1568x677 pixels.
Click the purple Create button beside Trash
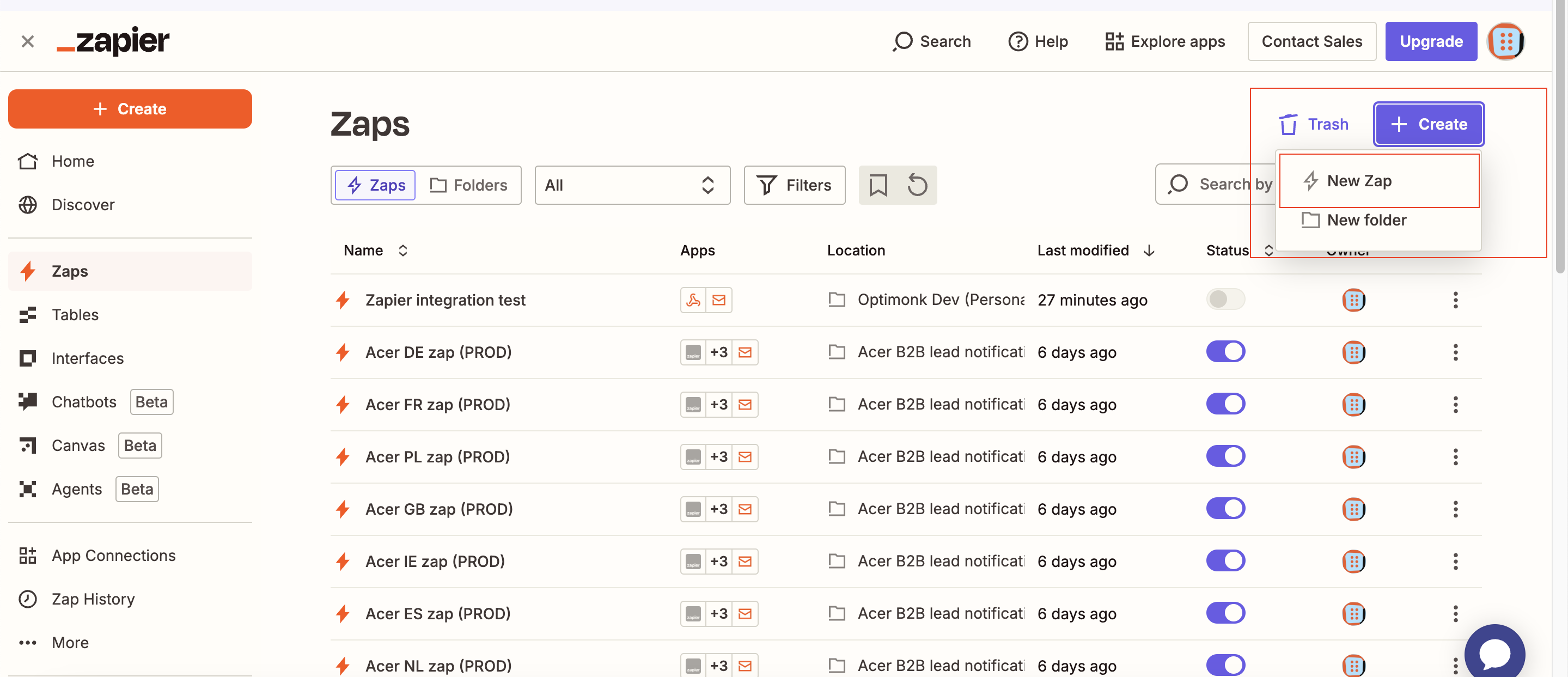(x=1429, y=124)
